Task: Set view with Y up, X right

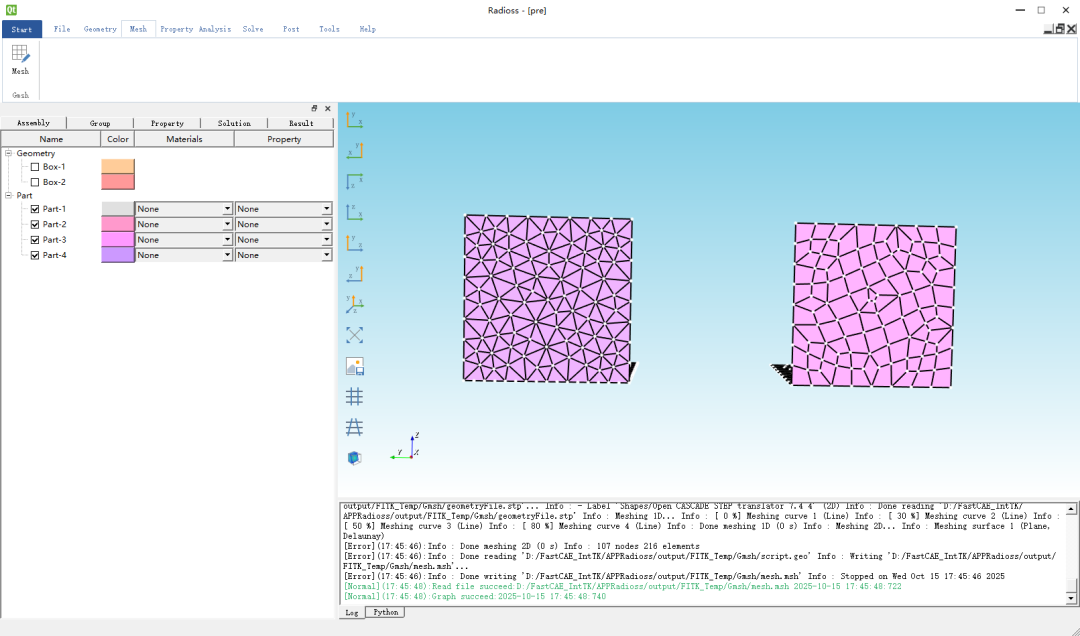Action: point(354,120)
